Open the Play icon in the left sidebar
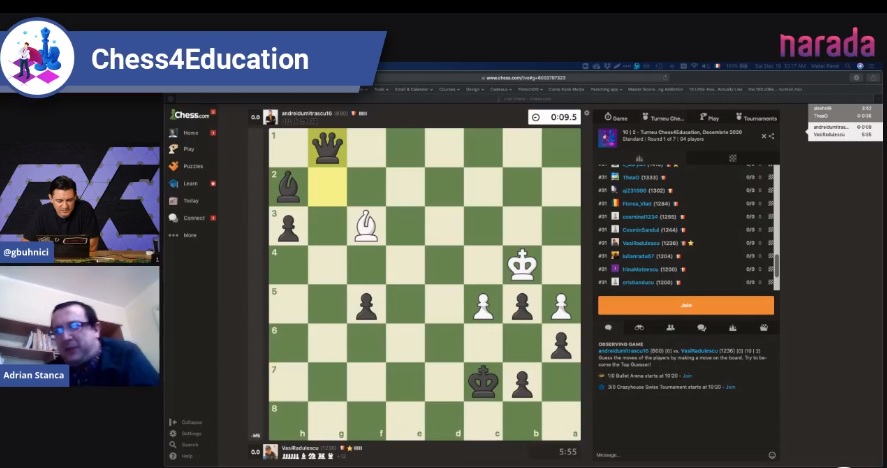Viewport: 887px width, 468px height. [174, 149]
